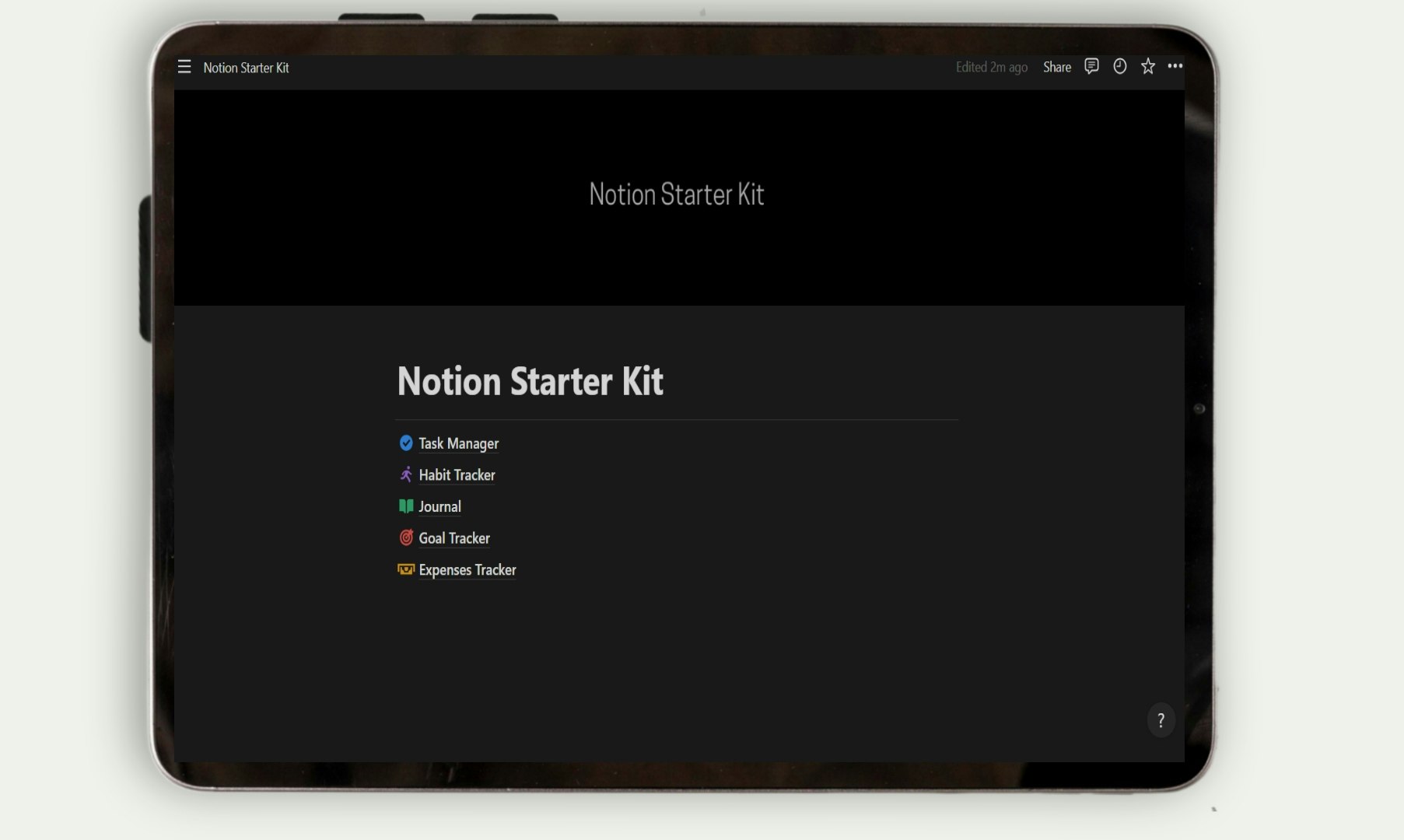
Task: Open the sidebar hamburger menu
Action: tap(184, 67)
